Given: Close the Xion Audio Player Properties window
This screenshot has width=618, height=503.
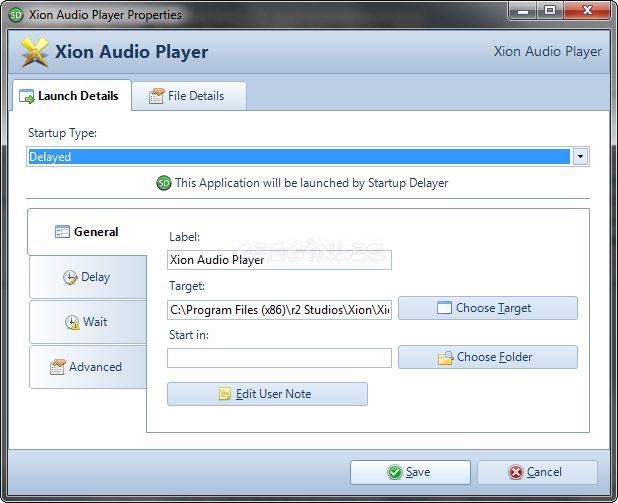Looking at the screenshot, I should click(x=587, y=11).
